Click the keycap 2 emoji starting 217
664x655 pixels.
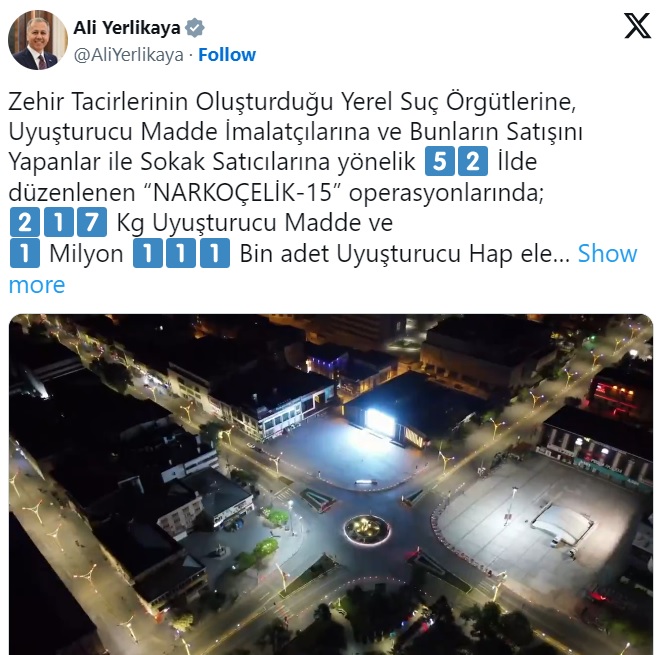[x=25, y=222]
